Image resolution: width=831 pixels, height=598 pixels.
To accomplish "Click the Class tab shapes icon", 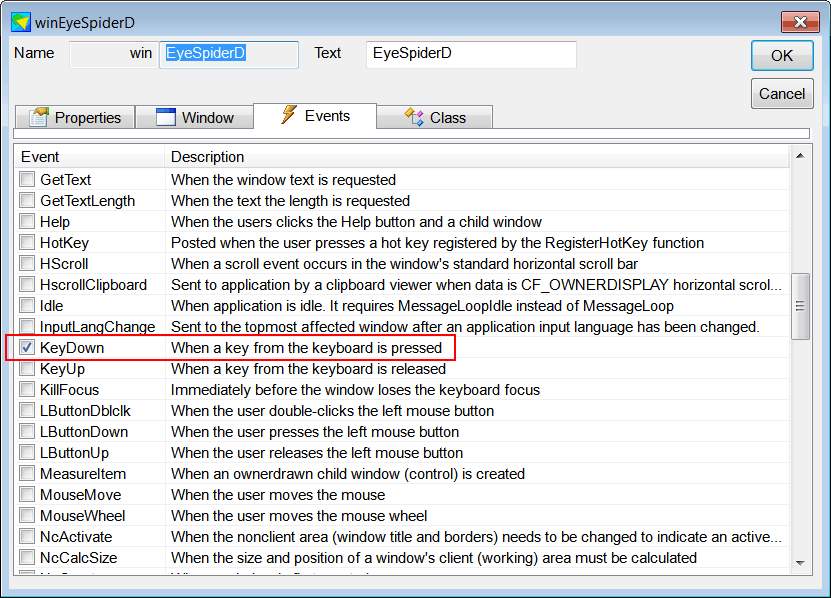I will coord(414,117).
